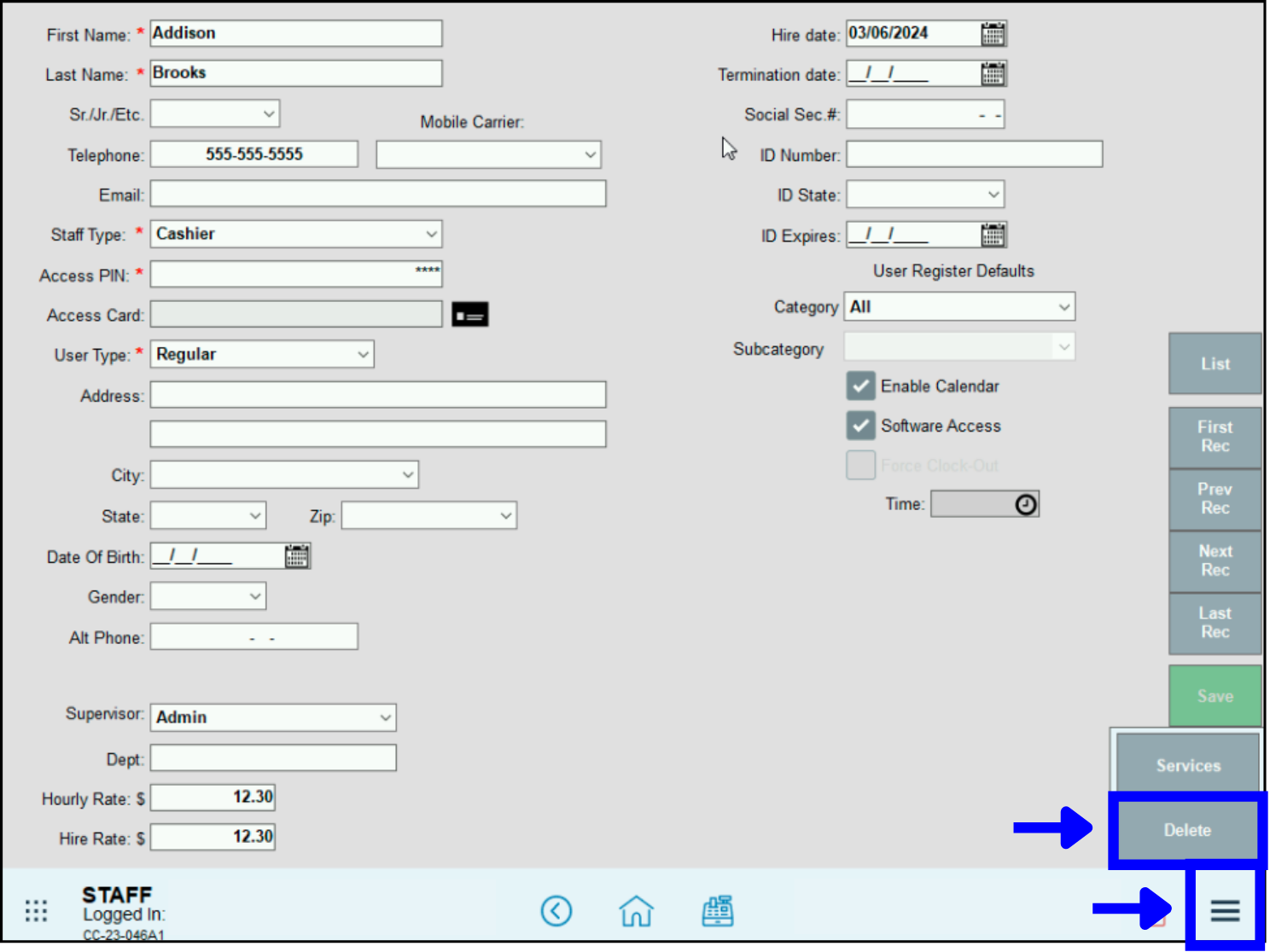This screenshot has height=952, width=1270.
Task: Open the cash register icon
Action: (x=718, y=911)
